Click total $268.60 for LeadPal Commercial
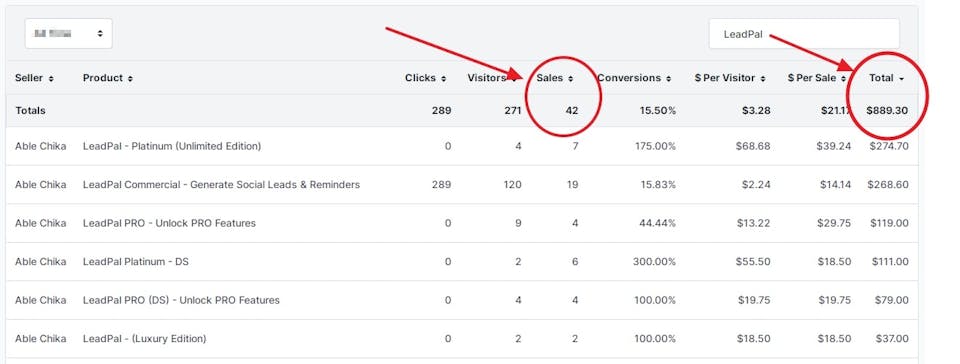 [888, 184]
